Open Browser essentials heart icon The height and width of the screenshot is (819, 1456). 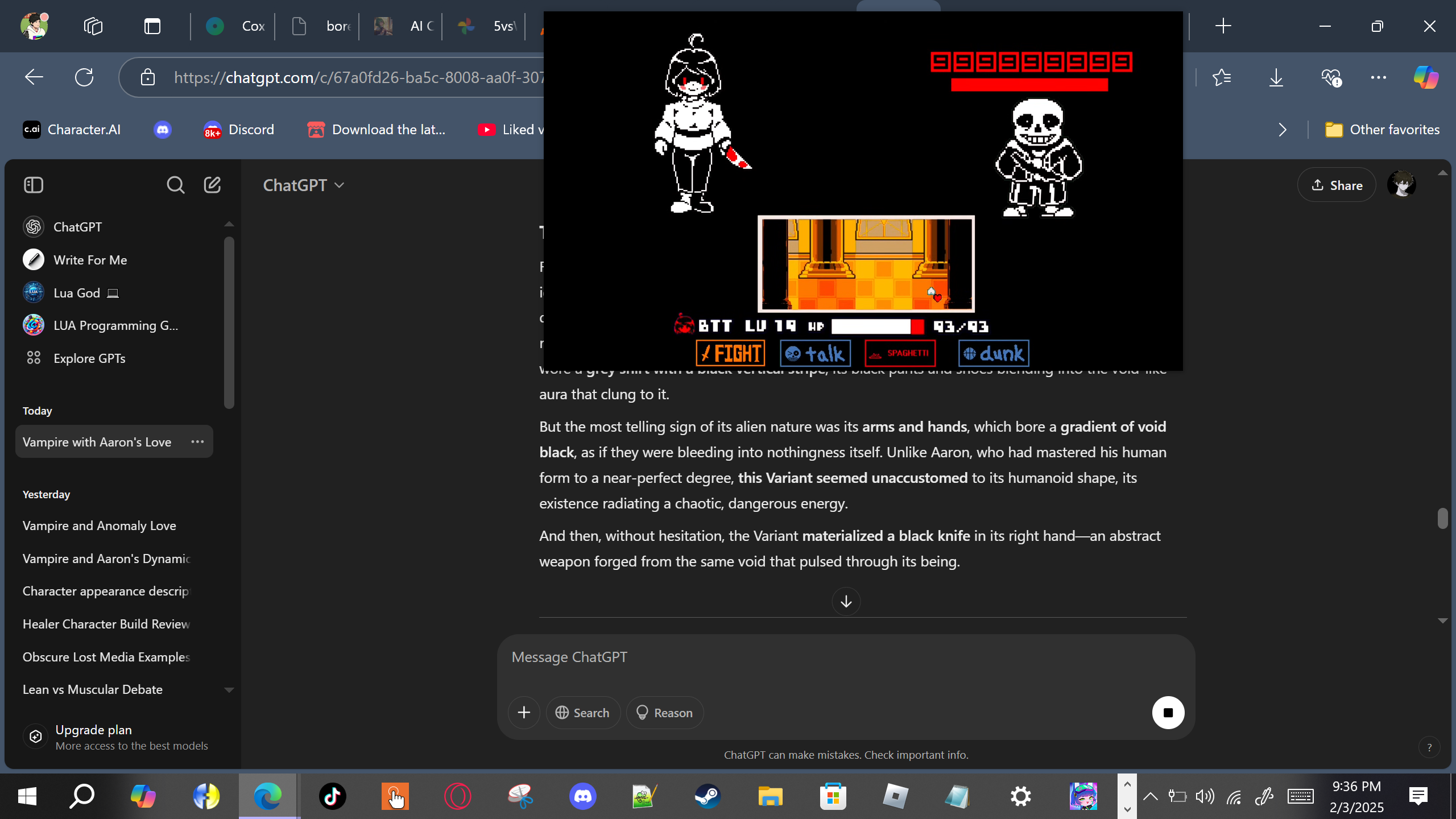click(1331, 77)
